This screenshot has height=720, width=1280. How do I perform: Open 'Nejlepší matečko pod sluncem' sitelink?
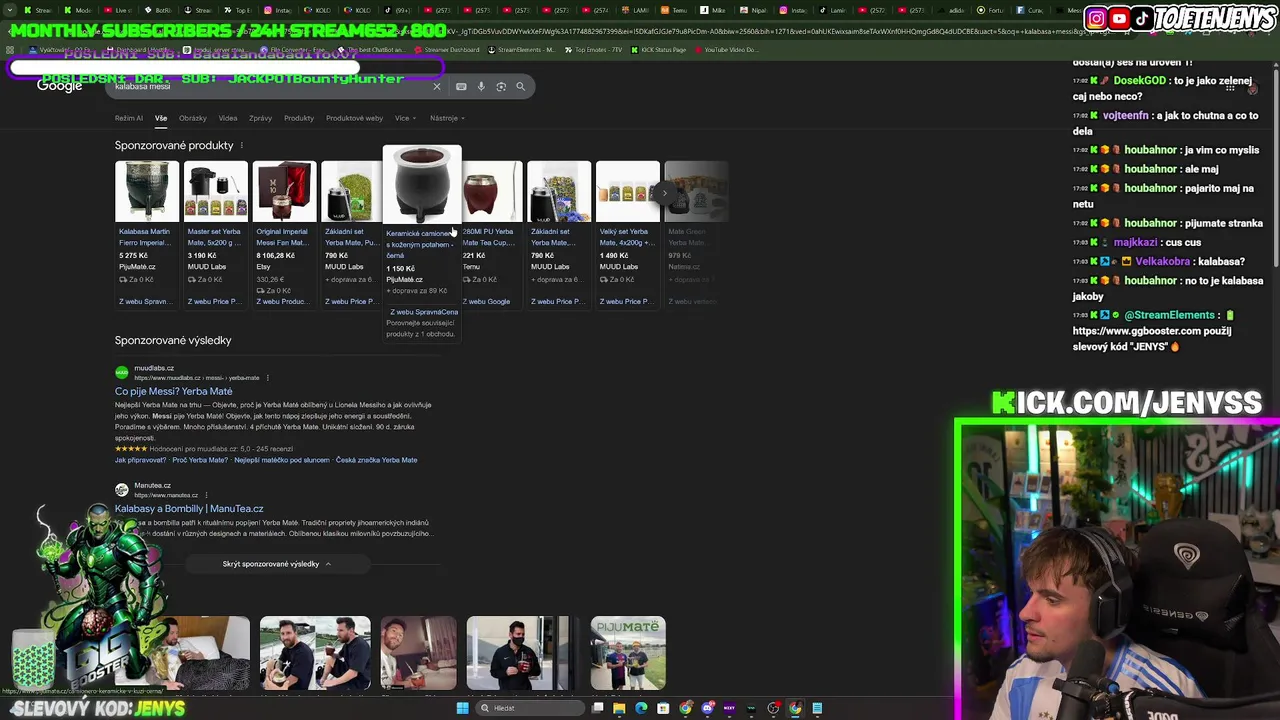pyautogui.click(x=282, y=460)
